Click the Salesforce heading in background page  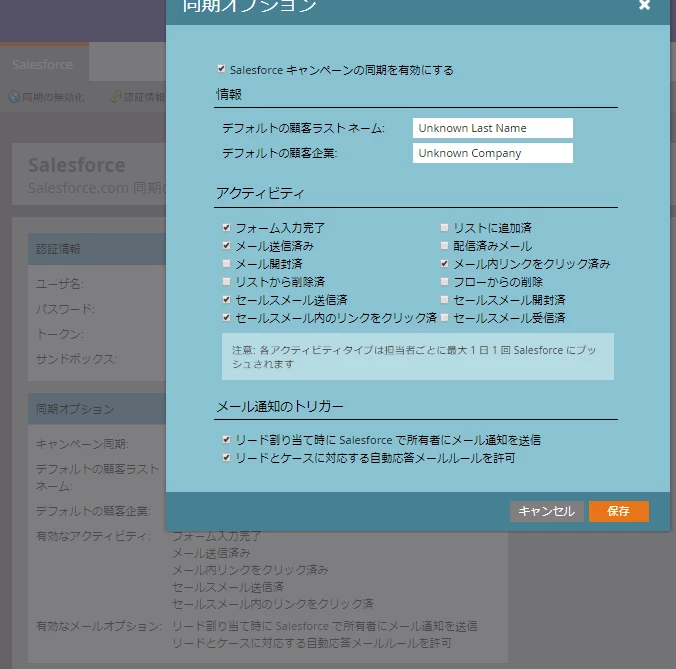[x=77, y=165]
